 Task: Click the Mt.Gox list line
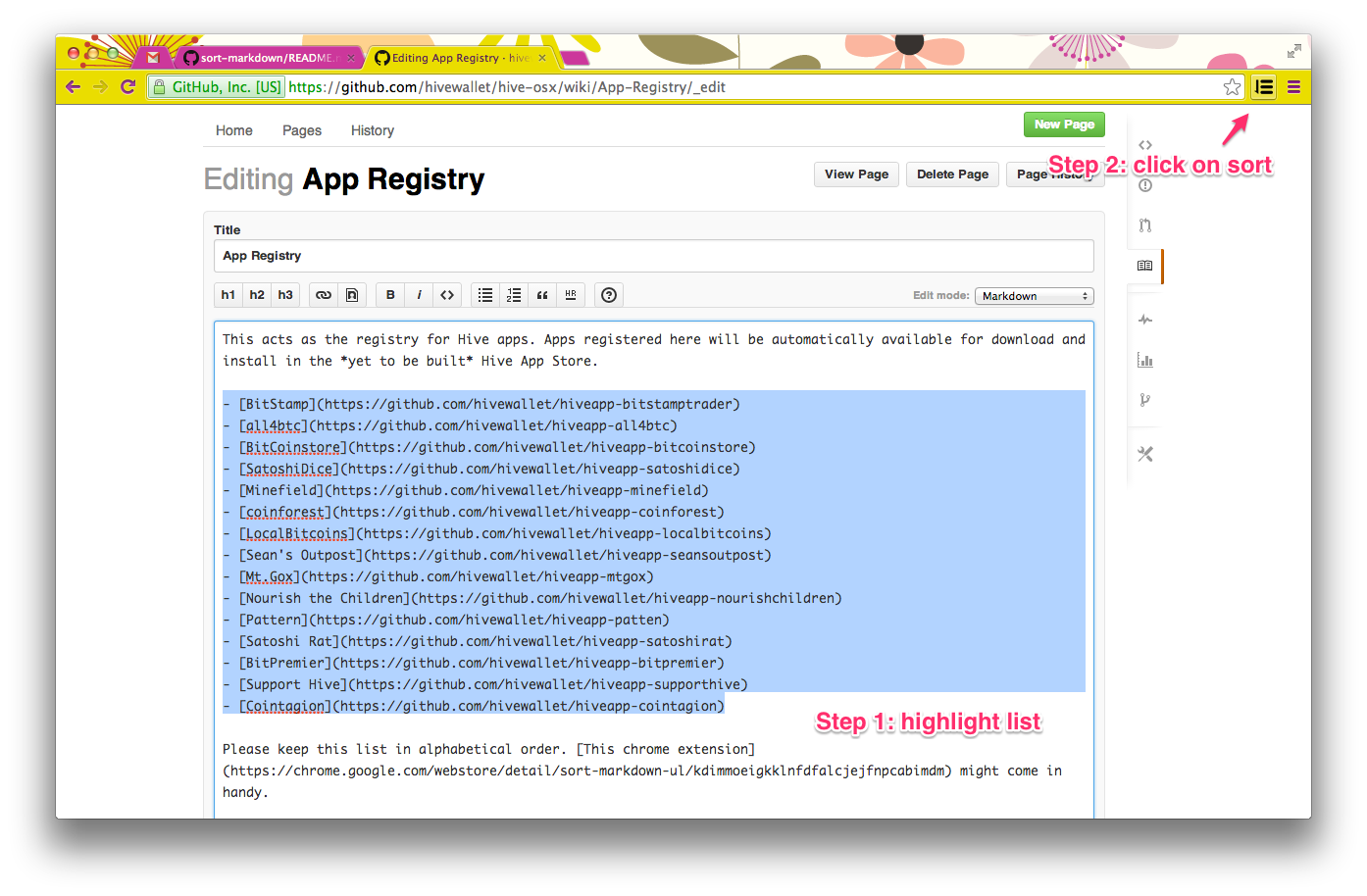[438, 576]
